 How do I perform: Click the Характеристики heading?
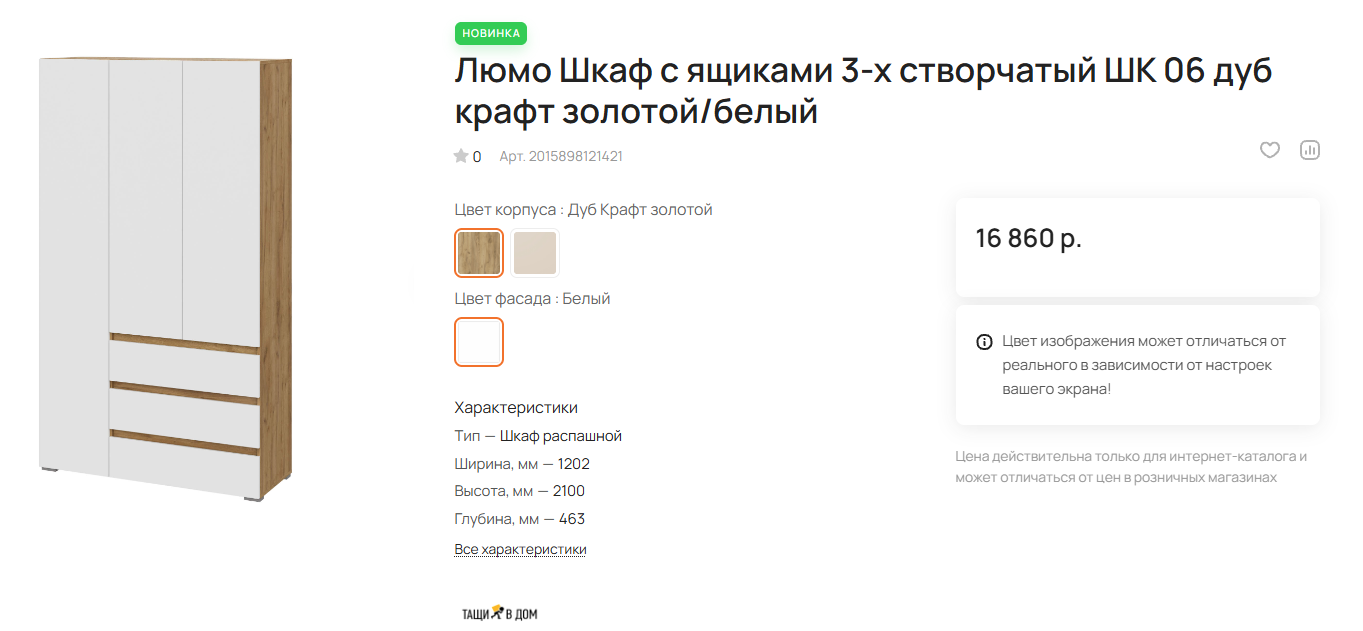516,408
